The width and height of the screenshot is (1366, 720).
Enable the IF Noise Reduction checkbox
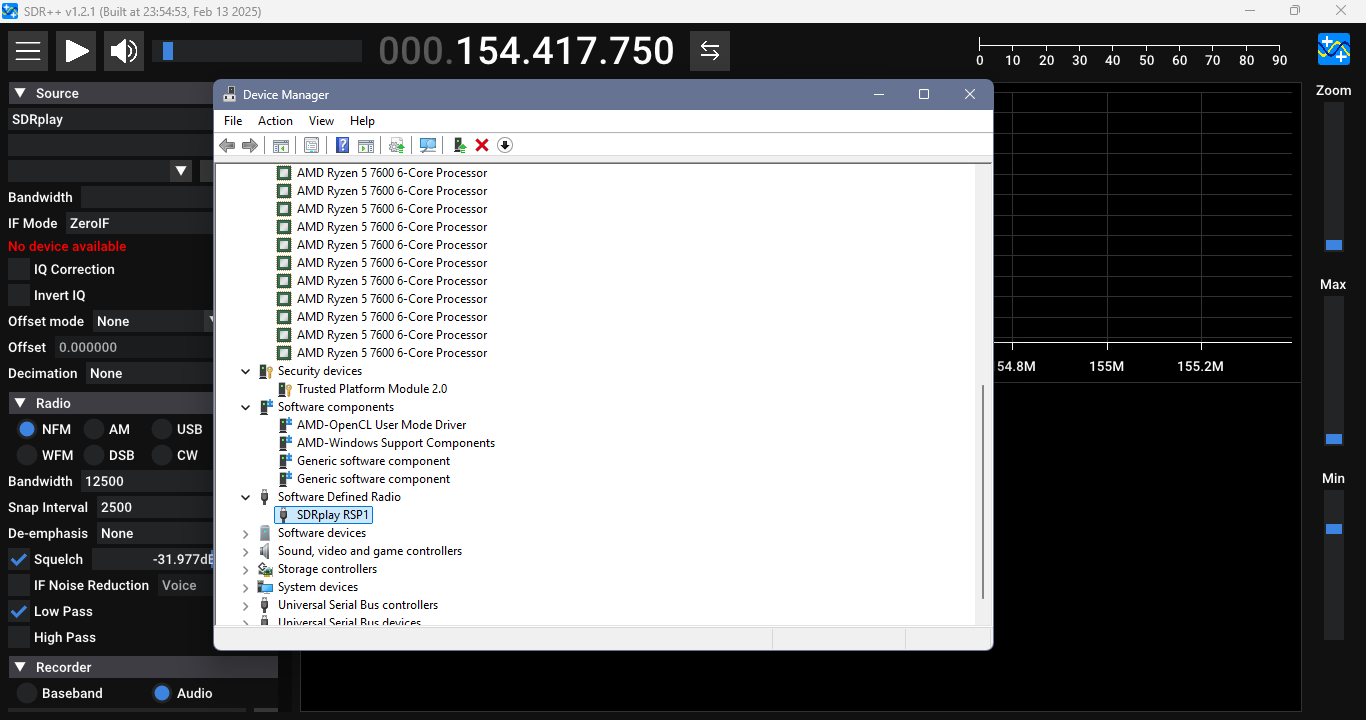pos(19,585)
